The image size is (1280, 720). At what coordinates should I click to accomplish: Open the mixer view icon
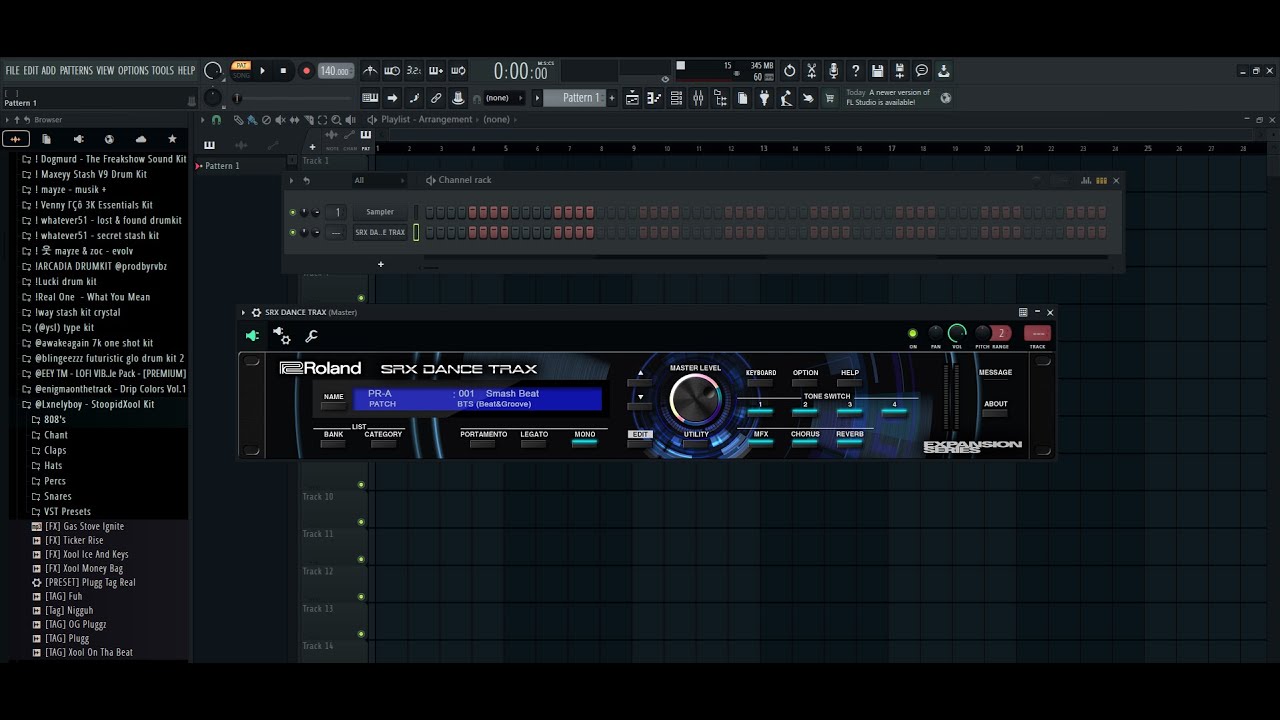[698, 98]
